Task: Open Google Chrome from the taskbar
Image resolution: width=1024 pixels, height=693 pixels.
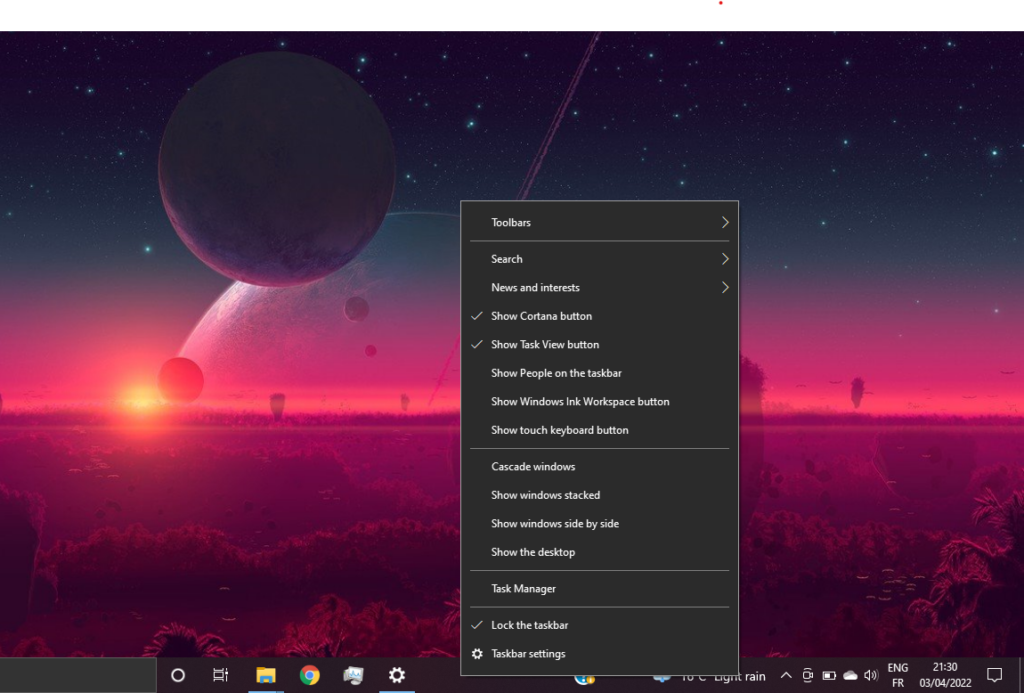Action: (x=310, y=675)
